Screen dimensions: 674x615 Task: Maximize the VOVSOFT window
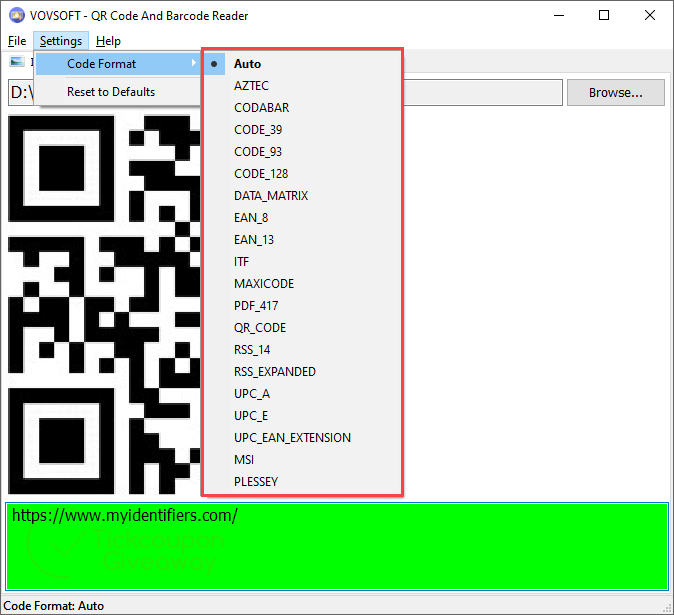604,15
